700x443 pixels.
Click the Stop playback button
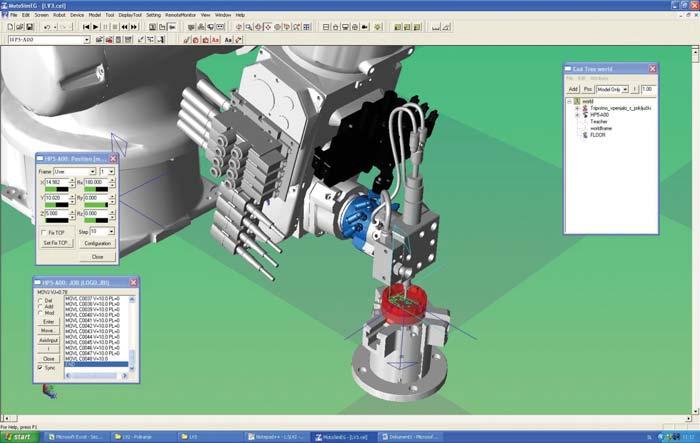click(115, 27)
